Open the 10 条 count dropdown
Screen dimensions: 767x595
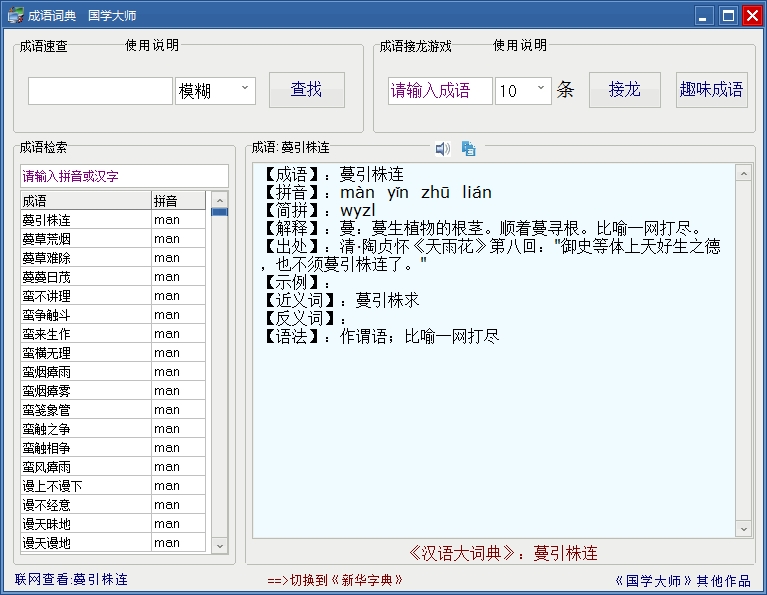pos(523,91)
